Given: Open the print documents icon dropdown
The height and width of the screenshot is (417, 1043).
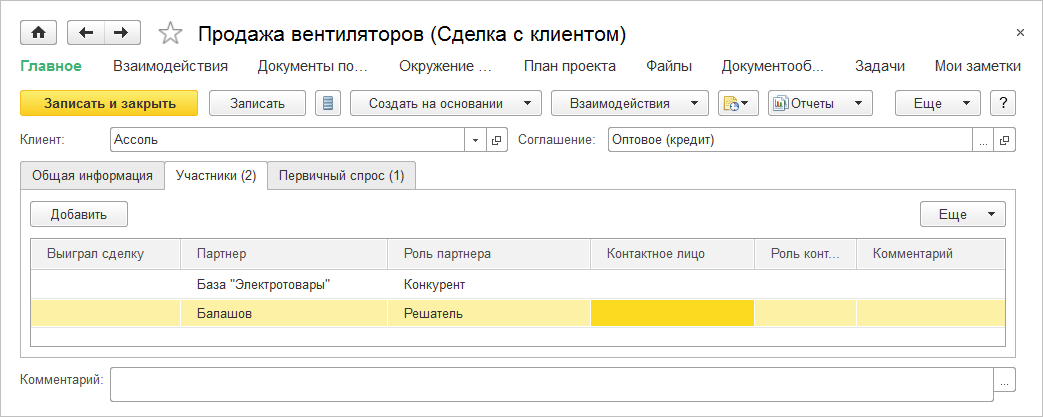Looking at the screenshot, I should tap(739, 103).
